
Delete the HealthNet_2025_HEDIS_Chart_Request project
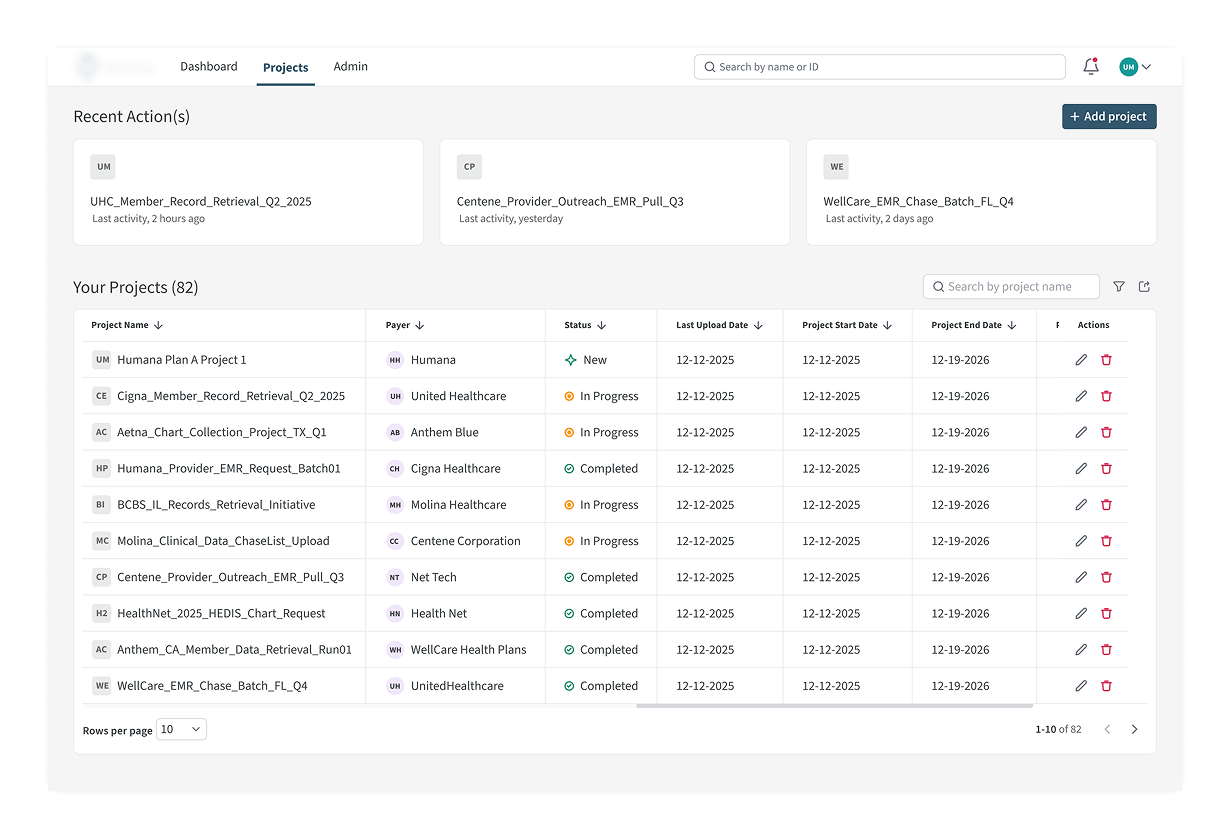pos(1106,614)
